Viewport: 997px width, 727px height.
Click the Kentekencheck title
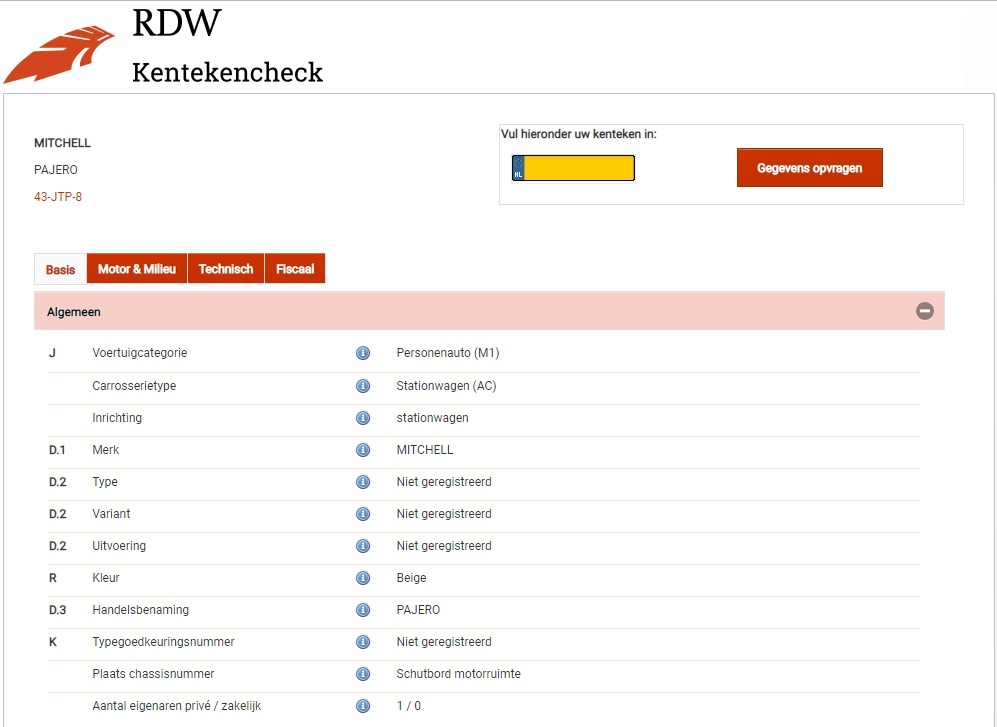coord(228,73)
